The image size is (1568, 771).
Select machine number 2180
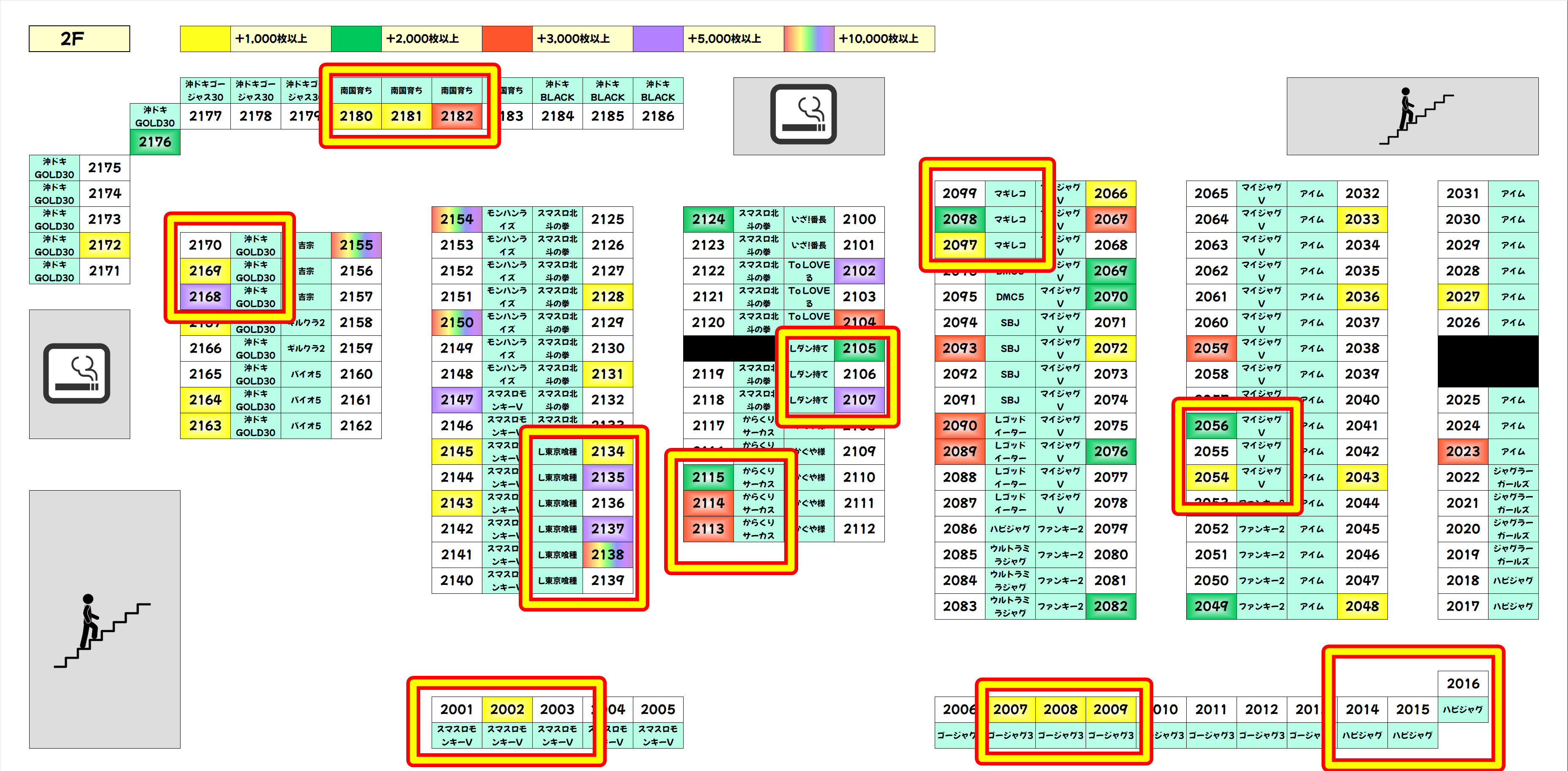coord(356,116)
